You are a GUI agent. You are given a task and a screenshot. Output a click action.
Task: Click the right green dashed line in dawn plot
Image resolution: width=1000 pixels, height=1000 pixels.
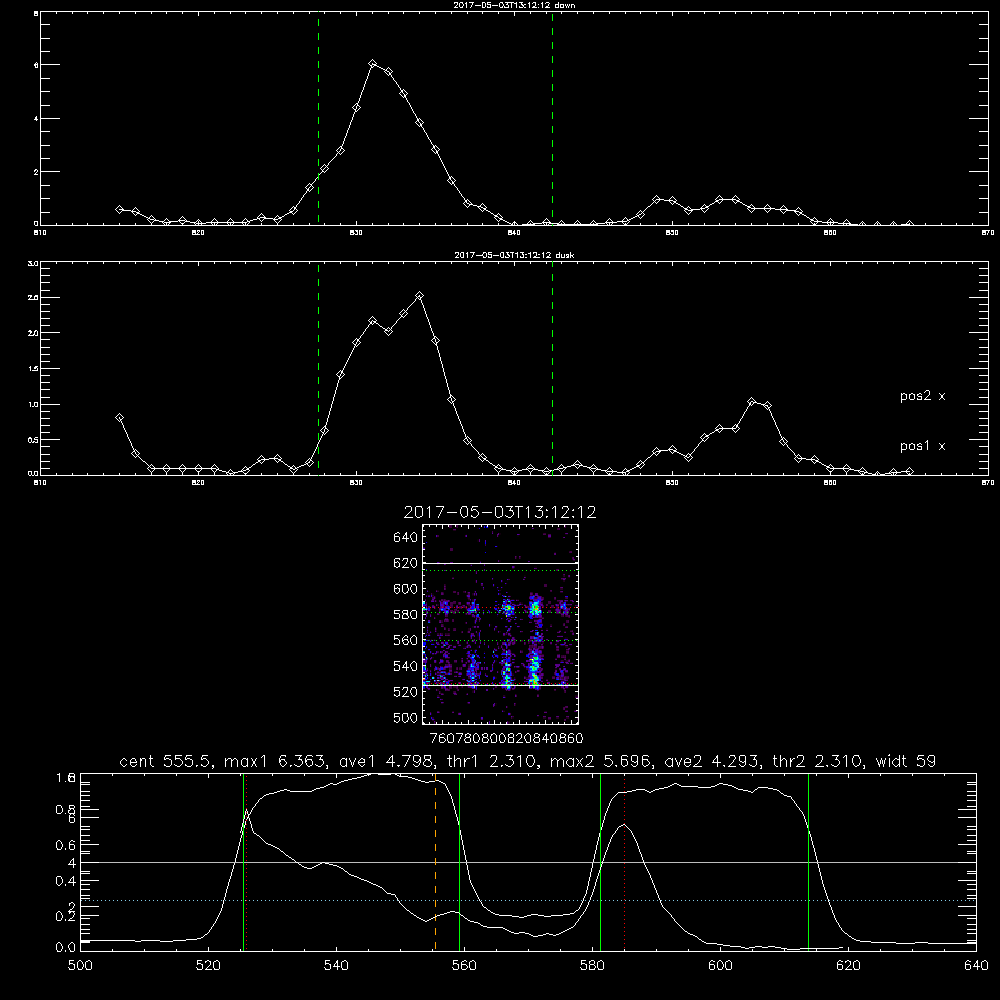tap(552, 119)
